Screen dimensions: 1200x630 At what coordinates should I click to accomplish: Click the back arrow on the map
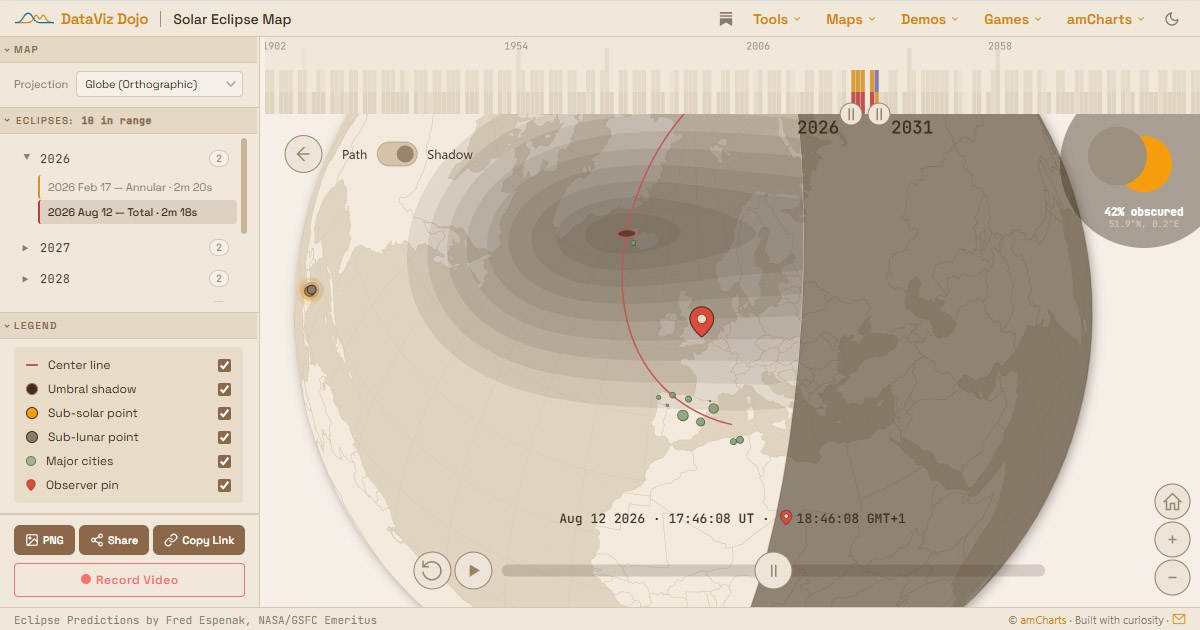[x=303, y=153]
